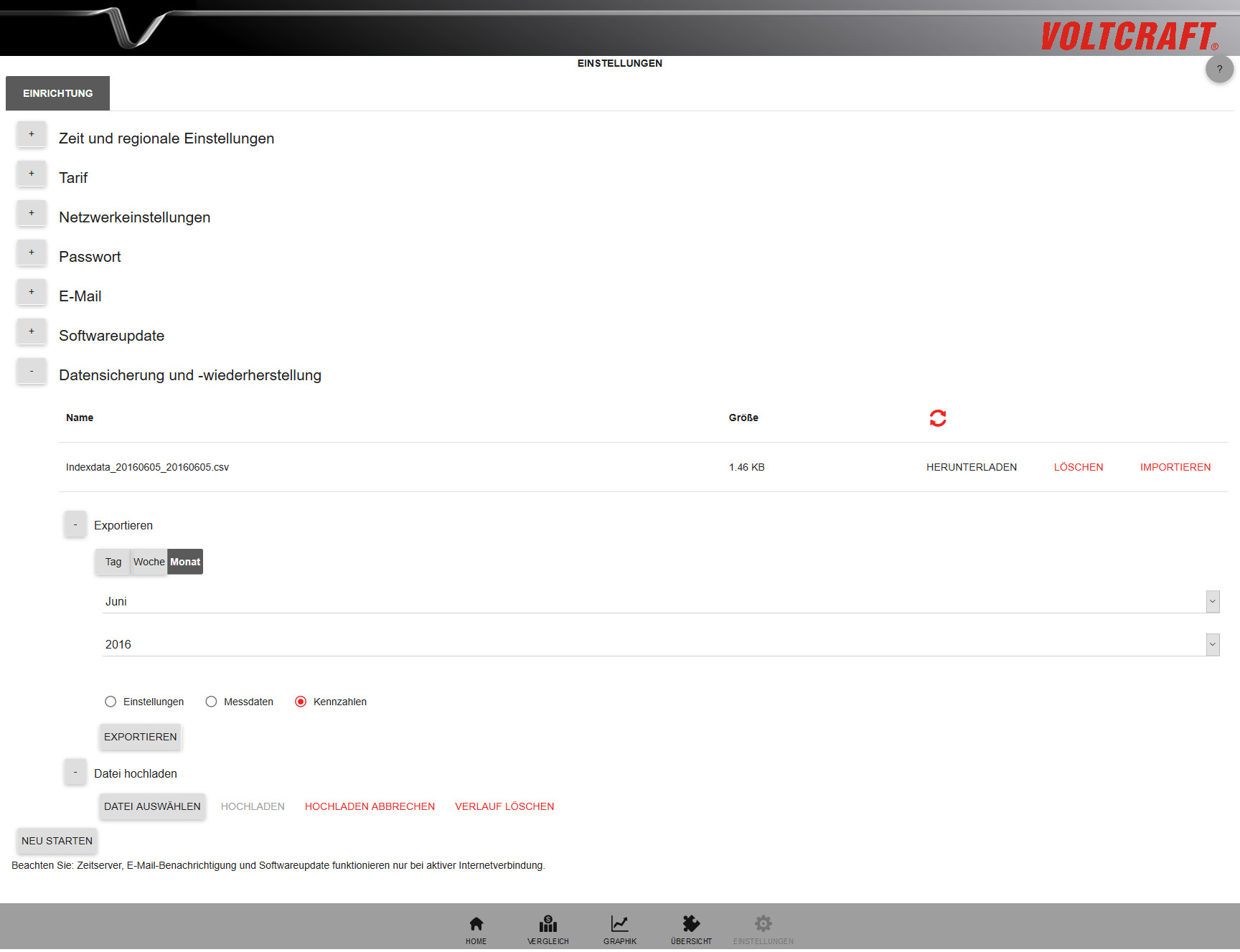
Task: Click the Neu starten button
Action: click(x=57, y=841)
